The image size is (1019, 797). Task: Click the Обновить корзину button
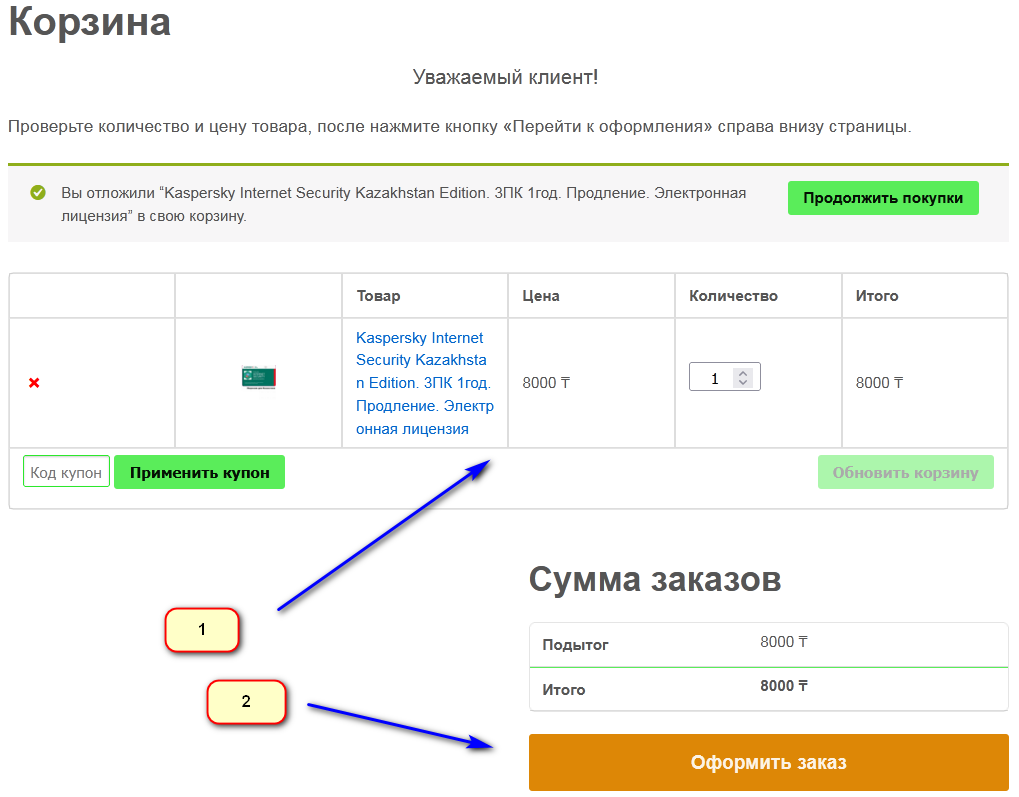tap(905, 472)
